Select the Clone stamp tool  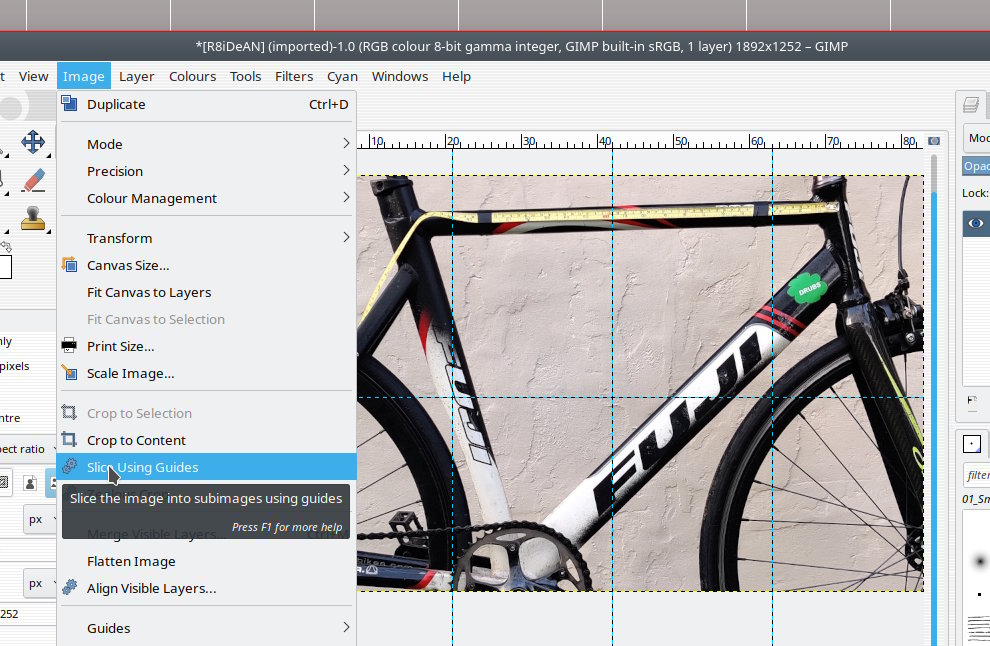click(x=33, y=218)
